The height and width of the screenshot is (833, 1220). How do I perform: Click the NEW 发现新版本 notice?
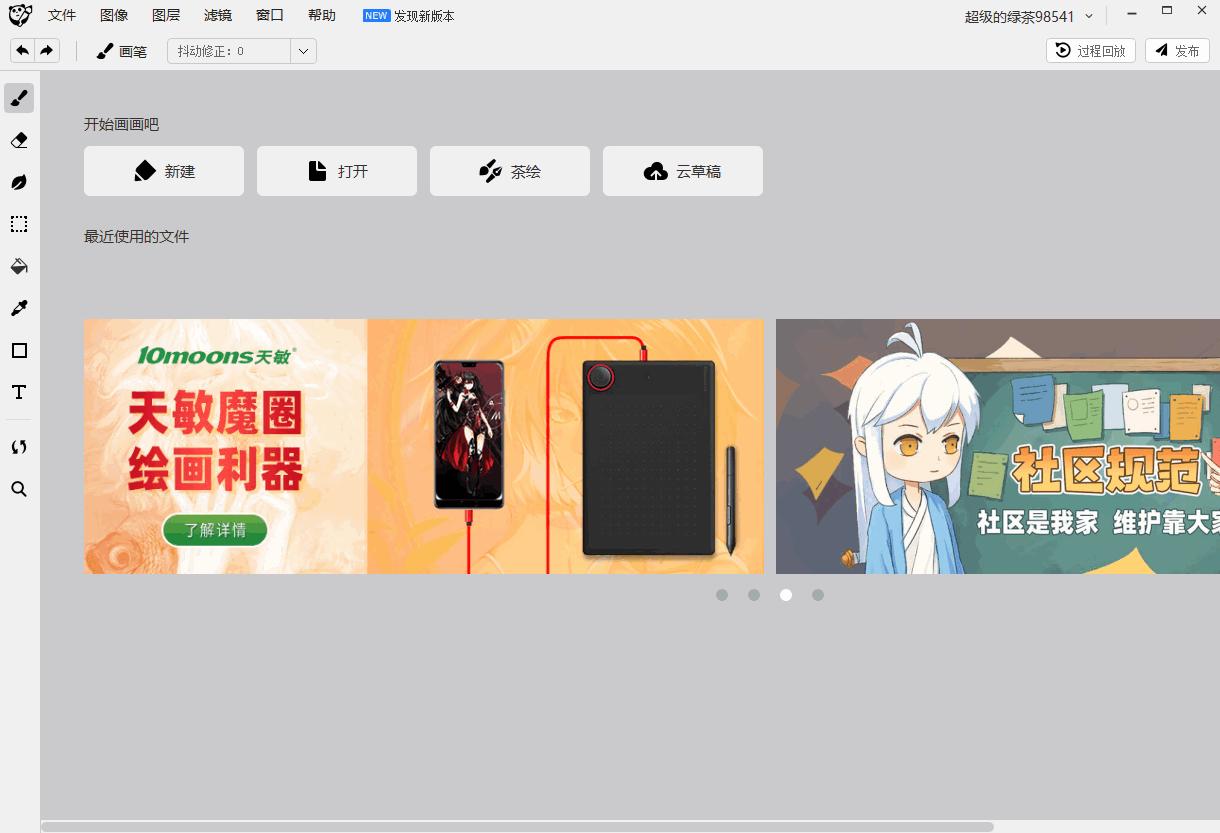coord(409,16)
